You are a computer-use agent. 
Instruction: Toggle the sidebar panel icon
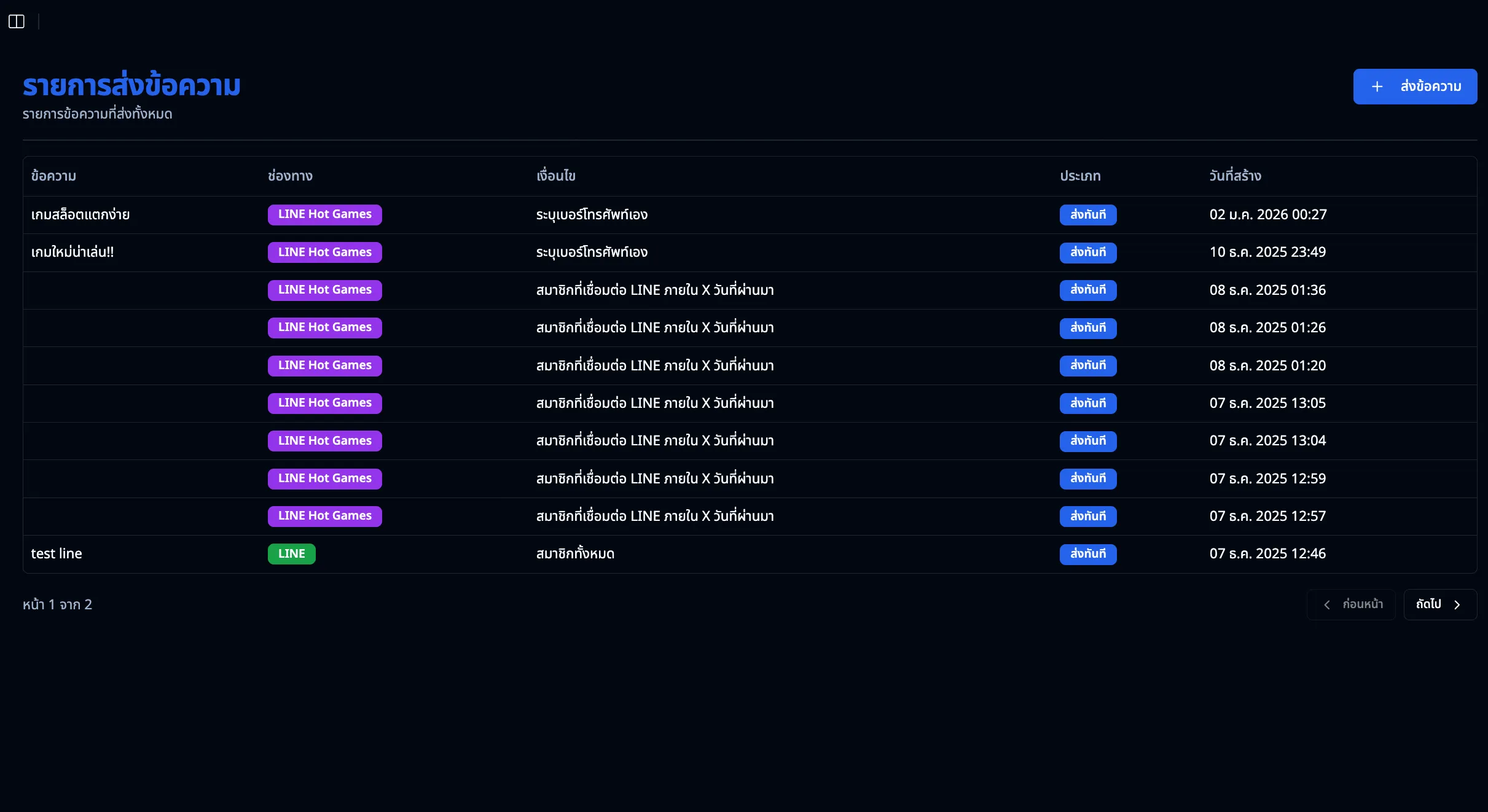click(x=17, y=21)
